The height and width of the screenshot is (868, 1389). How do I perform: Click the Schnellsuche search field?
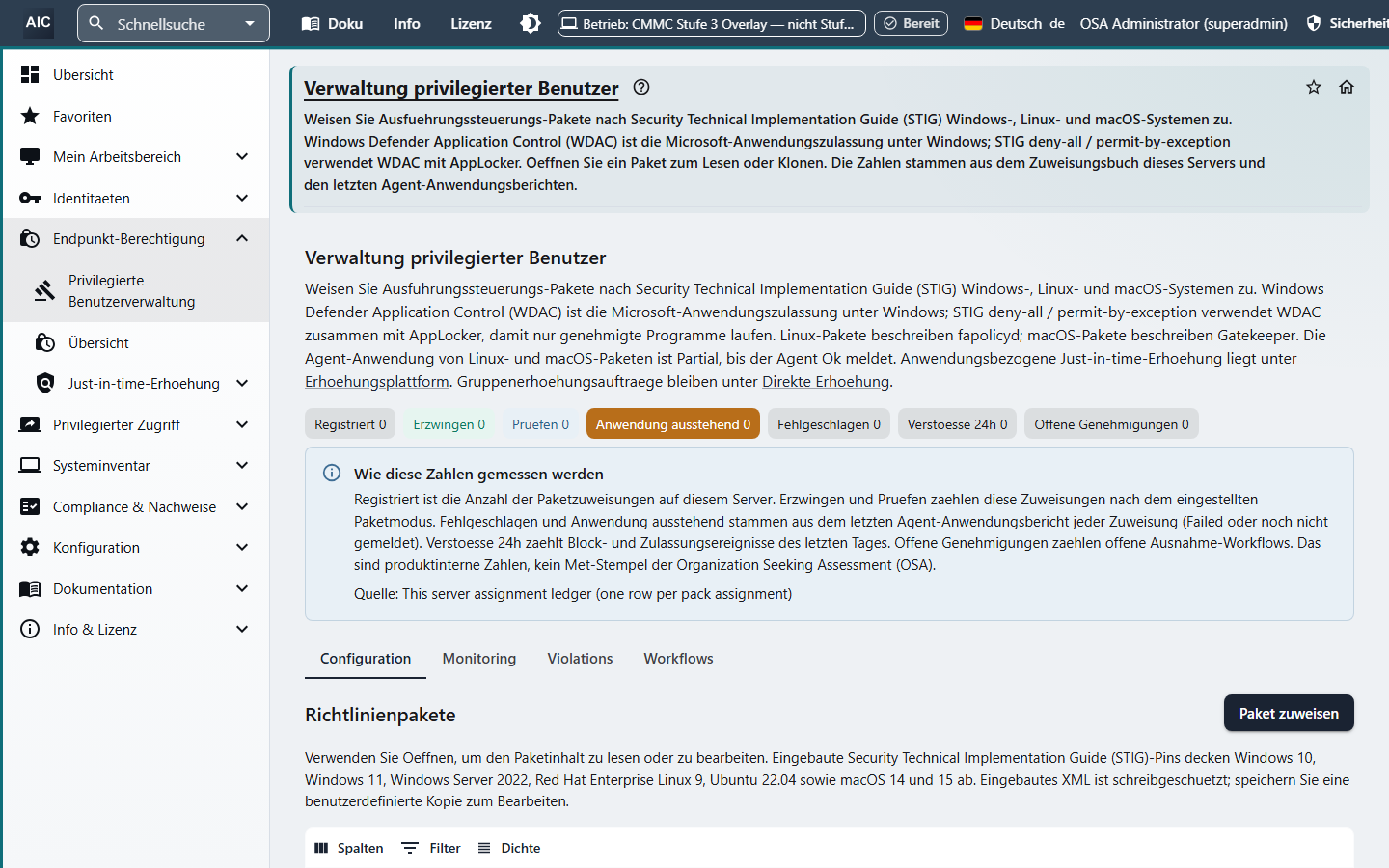174,23
